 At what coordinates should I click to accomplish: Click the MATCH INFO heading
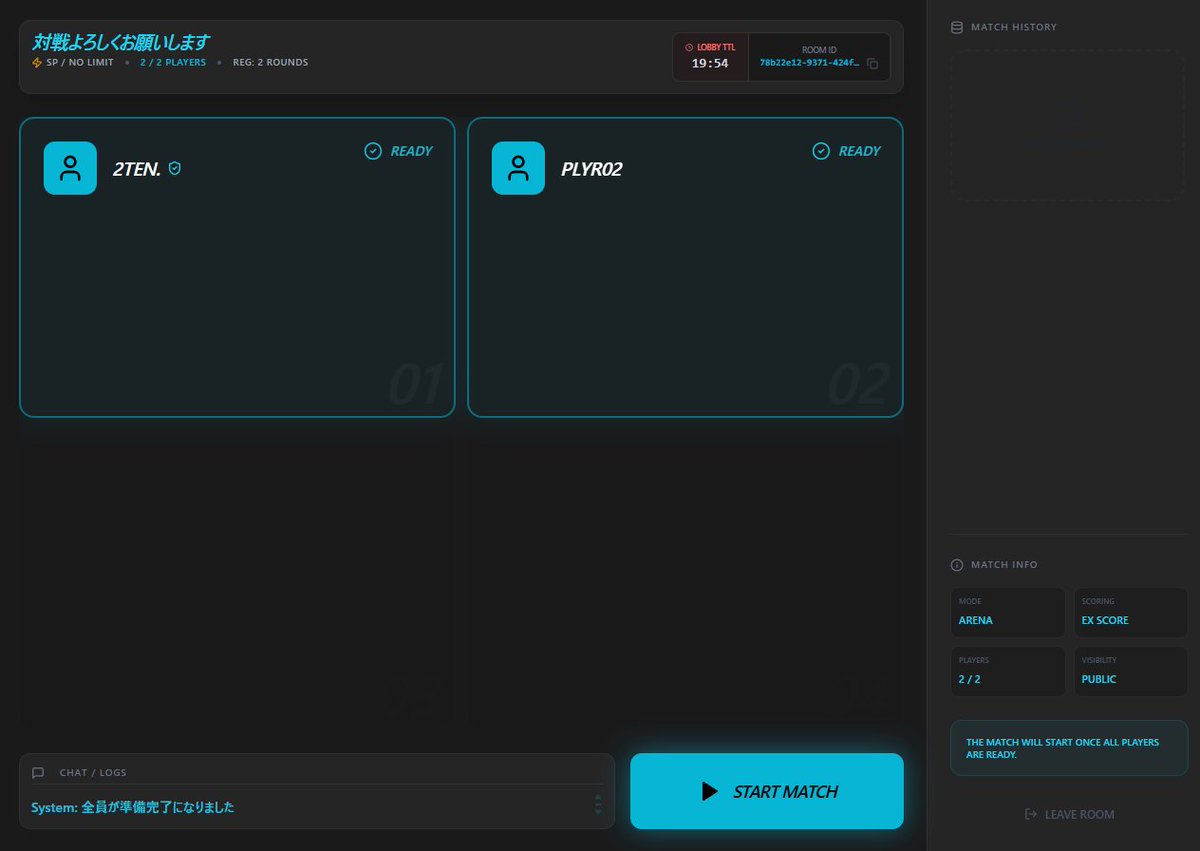[x=1004, y=565]
